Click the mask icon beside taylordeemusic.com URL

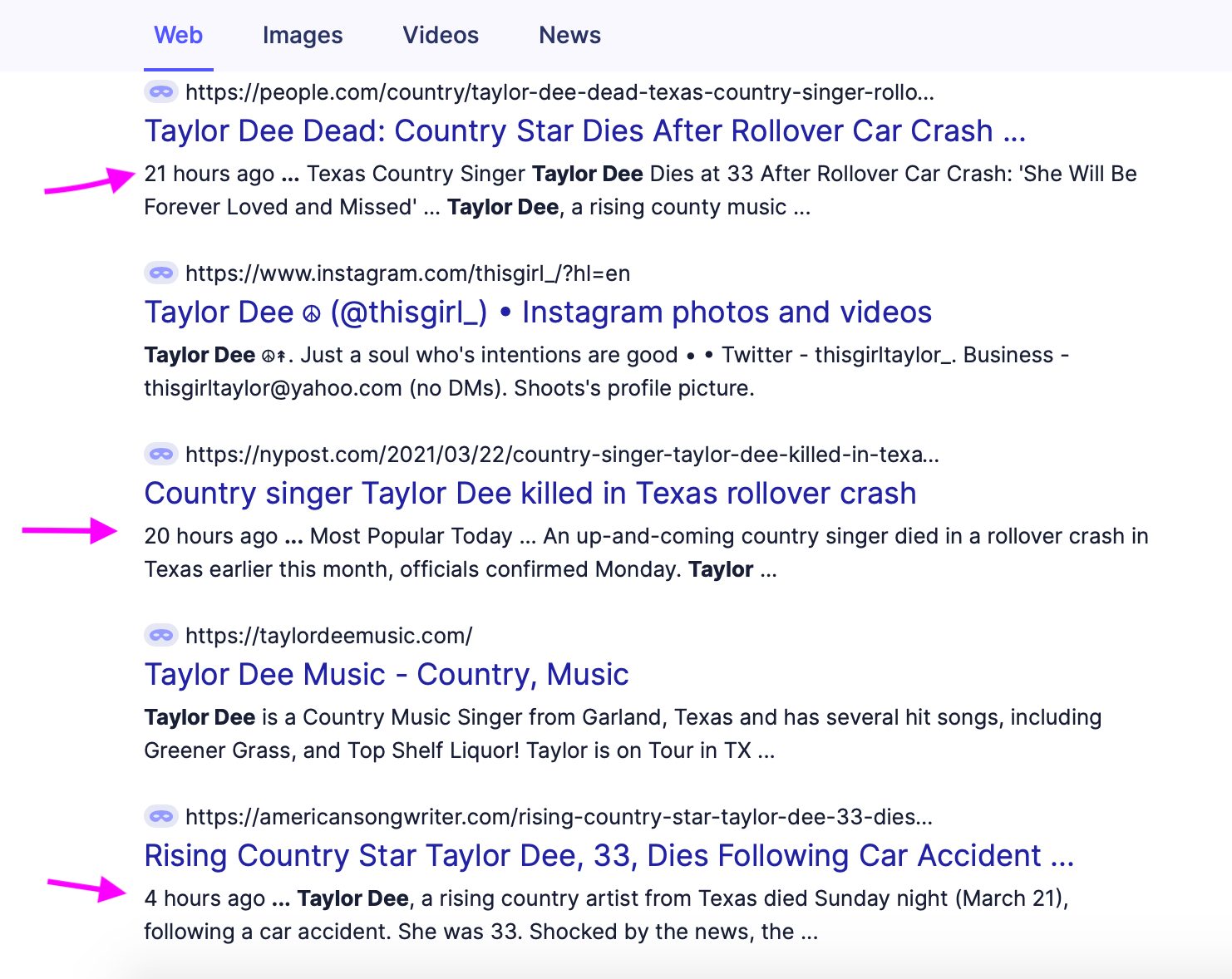pyautogui.click(x=161, y=635)
